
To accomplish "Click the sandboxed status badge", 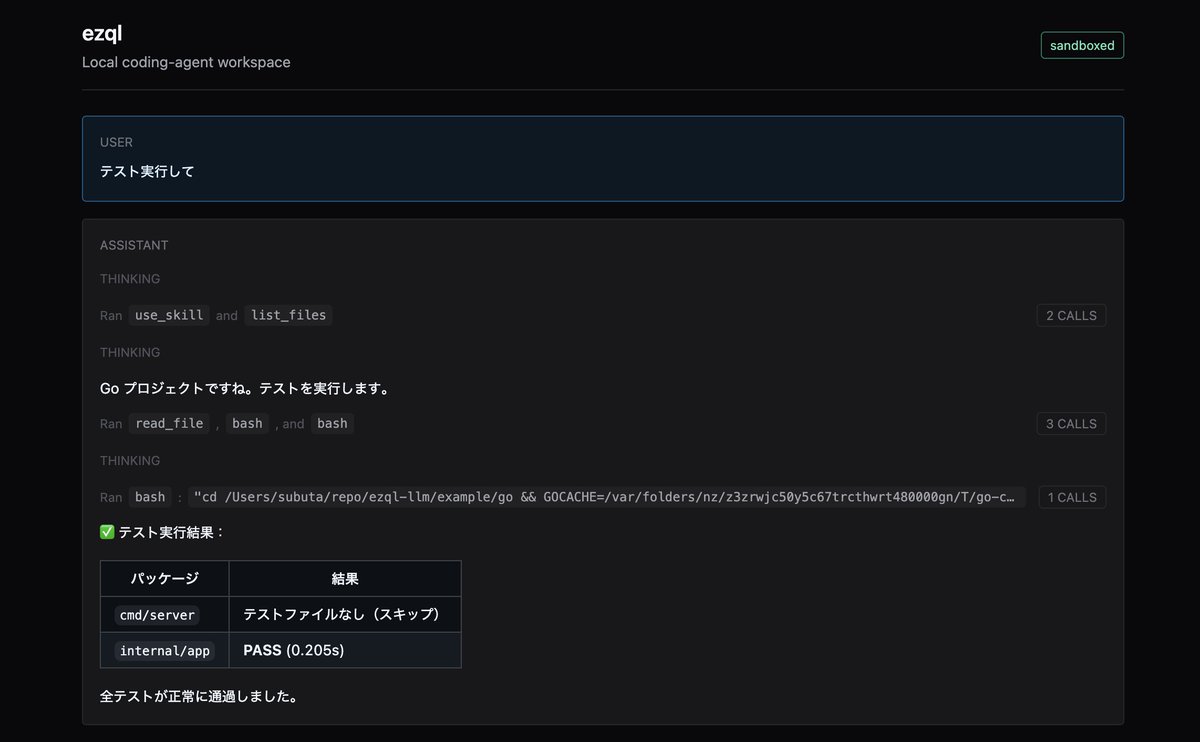I will coord(1082,45).
